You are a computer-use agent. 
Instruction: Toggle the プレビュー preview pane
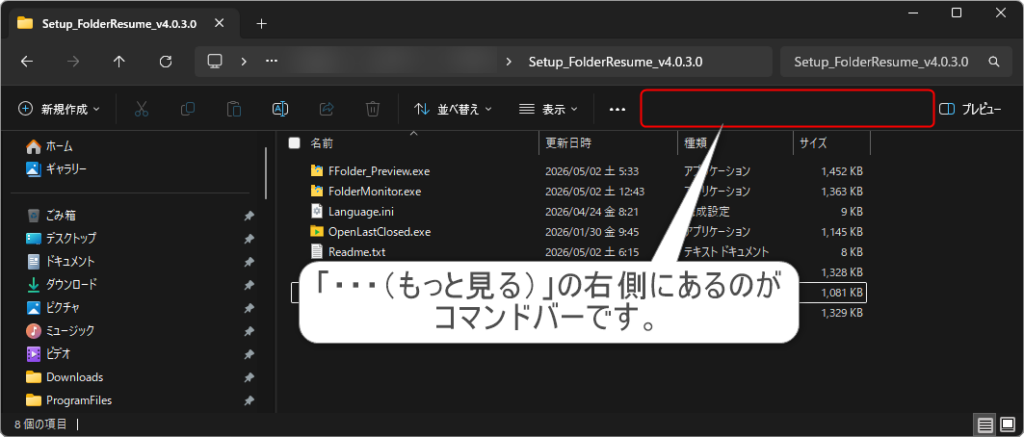(x=970, y=109)
